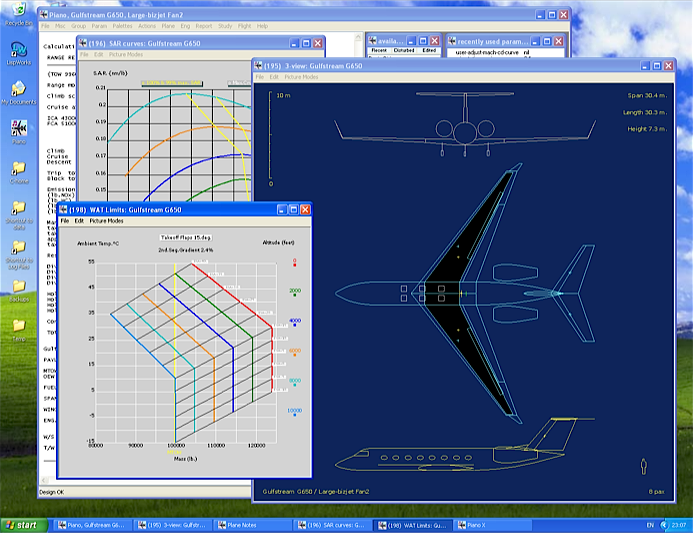The height and width of the screenshot is (533, 693).
Task: Select the Disturbed tab in availa... window
Action: (404, 50)
